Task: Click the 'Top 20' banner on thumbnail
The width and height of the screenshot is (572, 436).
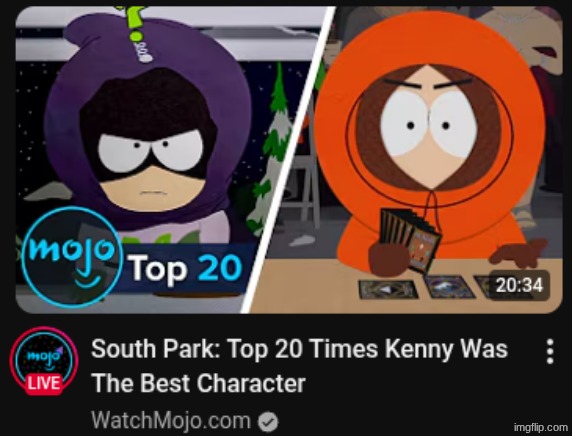Action: 184,268
